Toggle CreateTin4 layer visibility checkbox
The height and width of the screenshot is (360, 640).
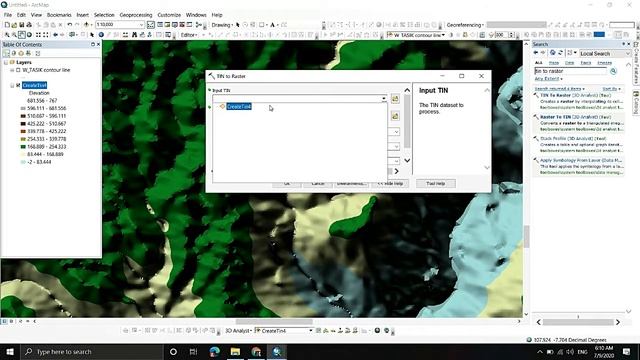[x=18, y=85]
